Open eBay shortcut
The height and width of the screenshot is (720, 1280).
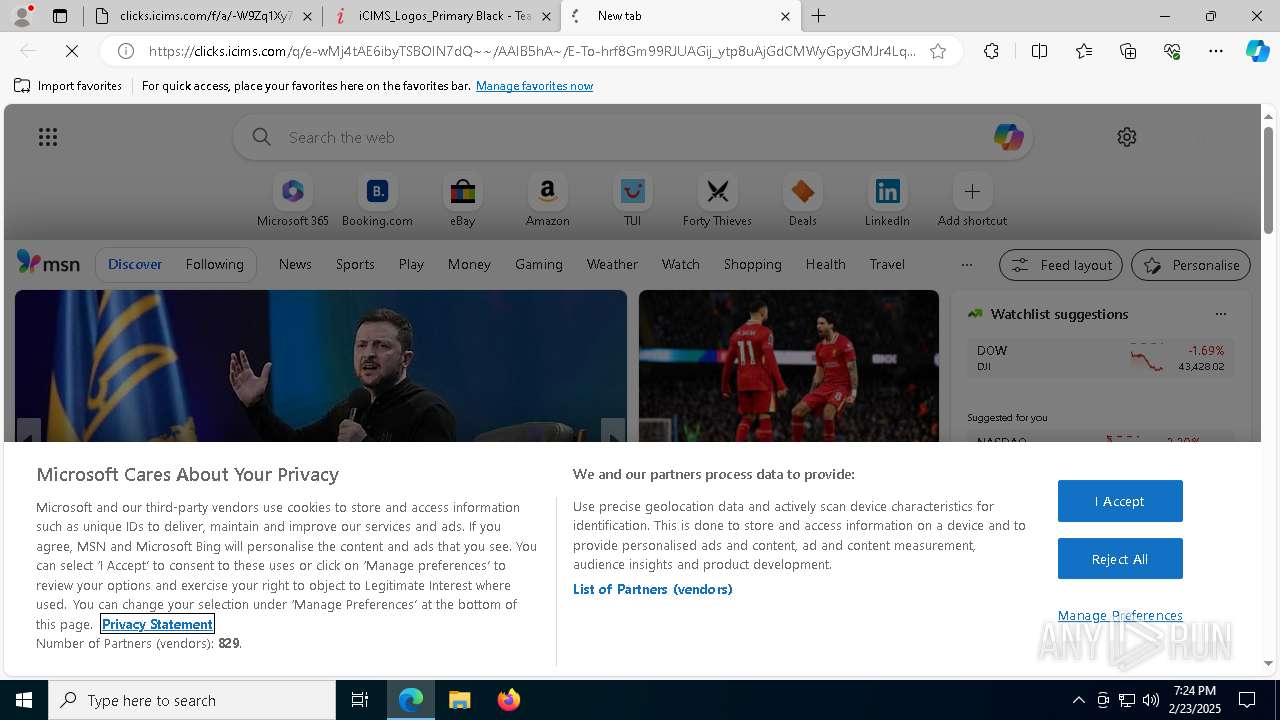tap(462, 201)
